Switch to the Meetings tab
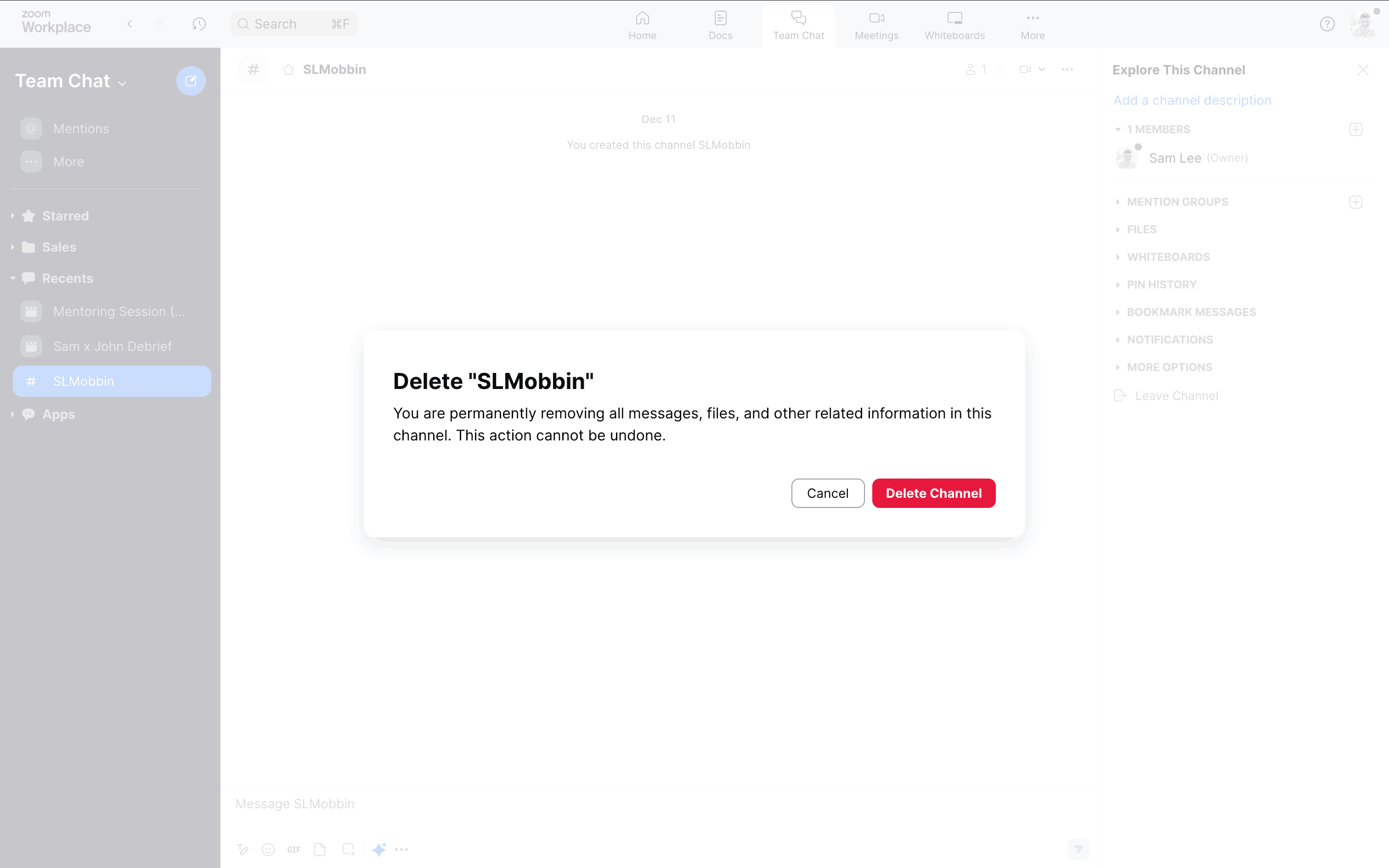Screen dimensions: 1389x868 [x=876, y=25]
